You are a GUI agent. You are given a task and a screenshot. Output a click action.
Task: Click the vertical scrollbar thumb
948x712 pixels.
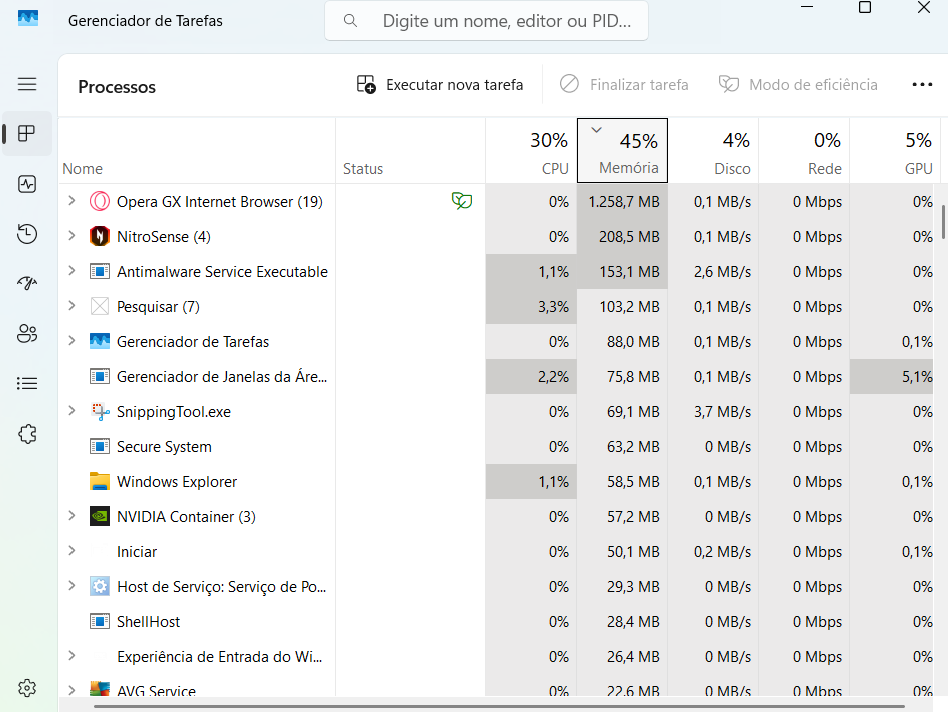943,222
